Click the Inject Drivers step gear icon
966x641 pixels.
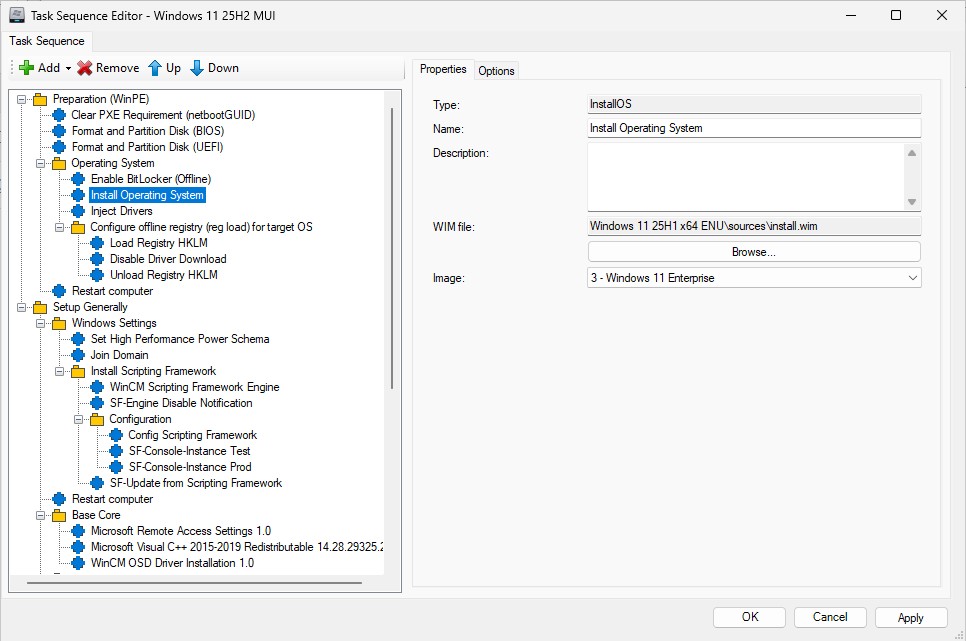[78, 211]
